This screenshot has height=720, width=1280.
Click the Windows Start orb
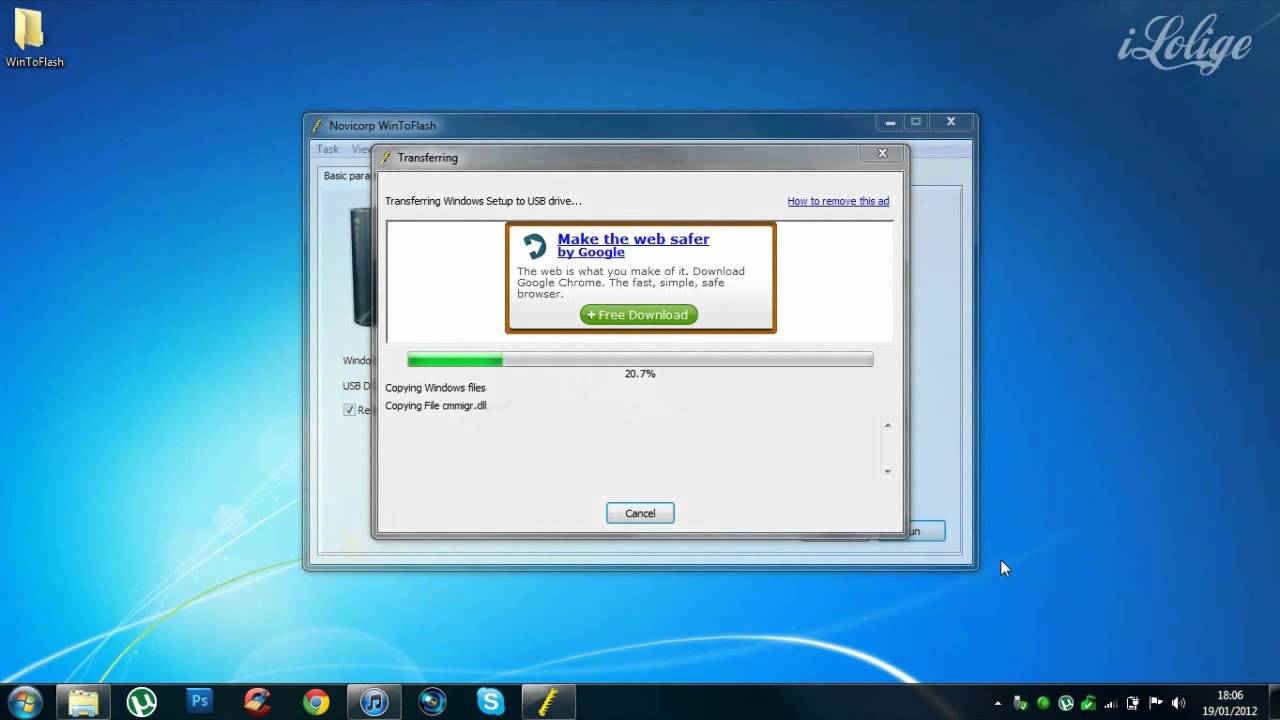[24, 702]
